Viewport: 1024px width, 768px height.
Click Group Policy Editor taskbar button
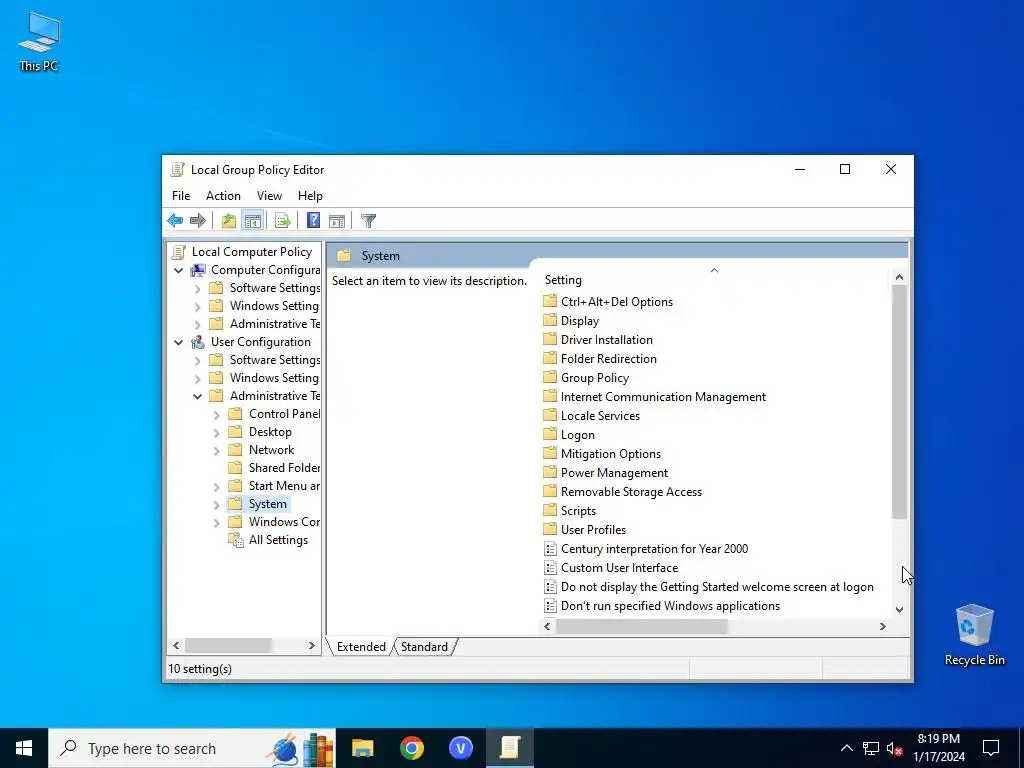click(x=510, y=748)
